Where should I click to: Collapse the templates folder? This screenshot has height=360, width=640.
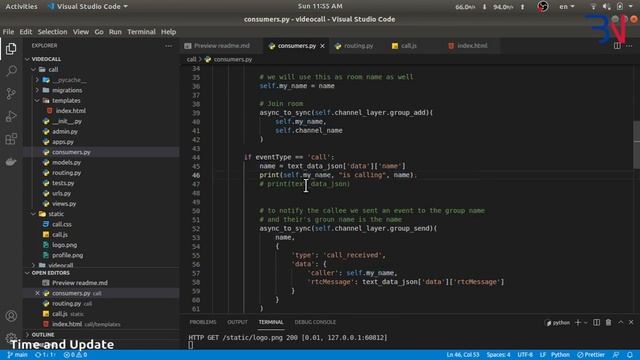coord(37,100)
